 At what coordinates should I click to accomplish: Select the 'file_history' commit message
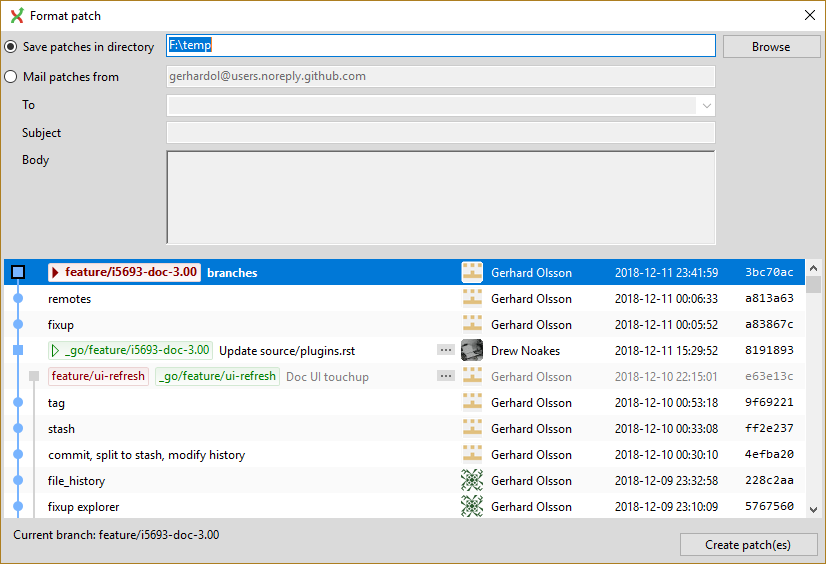[76, 481]
